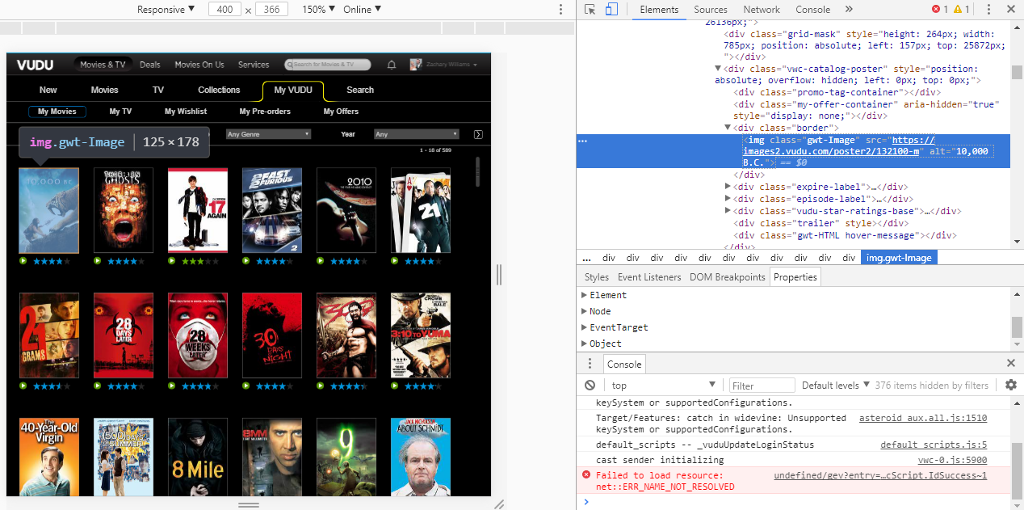Expand the Object properties section

coord(584,343)
